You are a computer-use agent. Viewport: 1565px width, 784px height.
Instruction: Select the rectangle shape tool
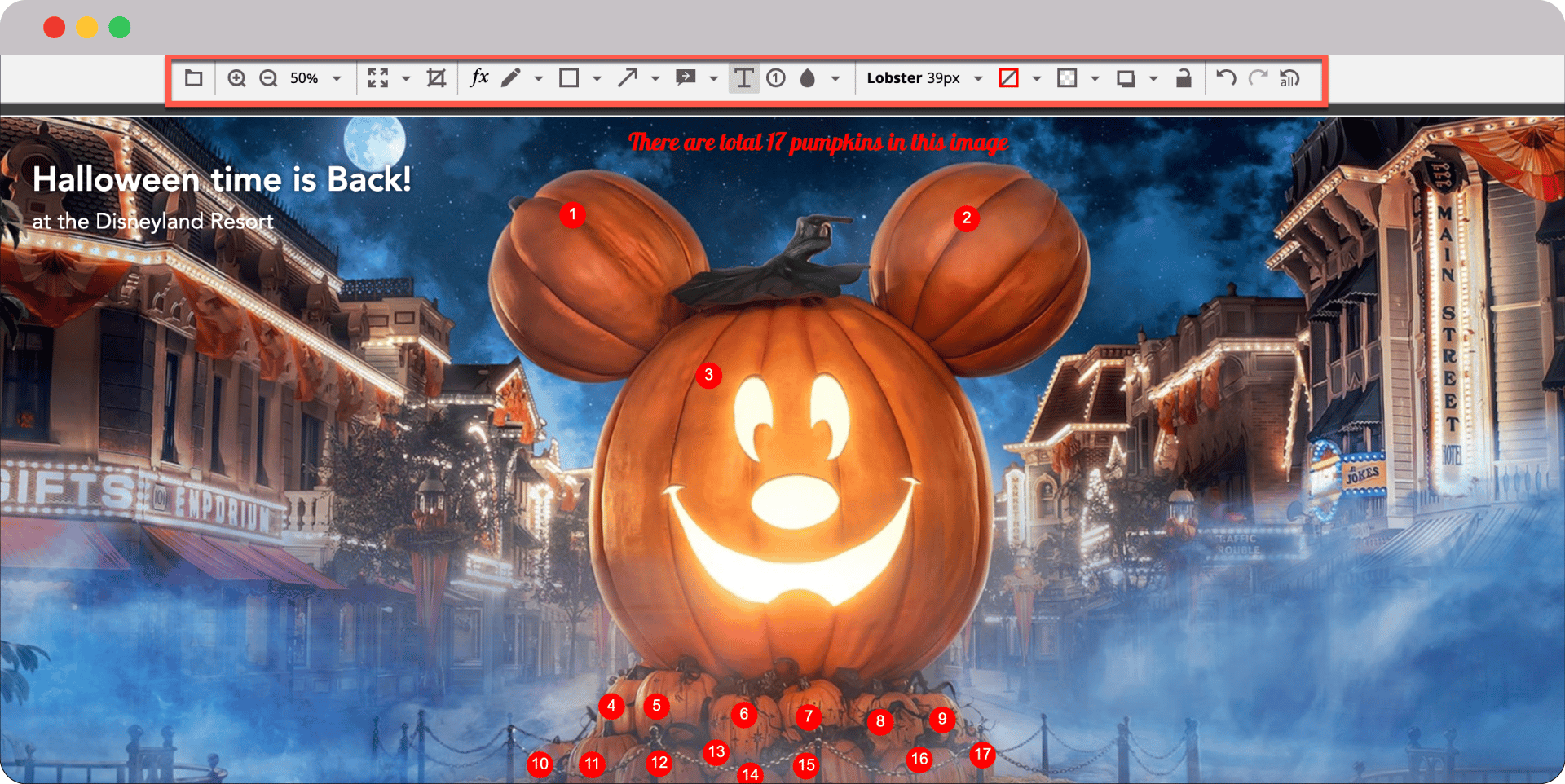569,78
